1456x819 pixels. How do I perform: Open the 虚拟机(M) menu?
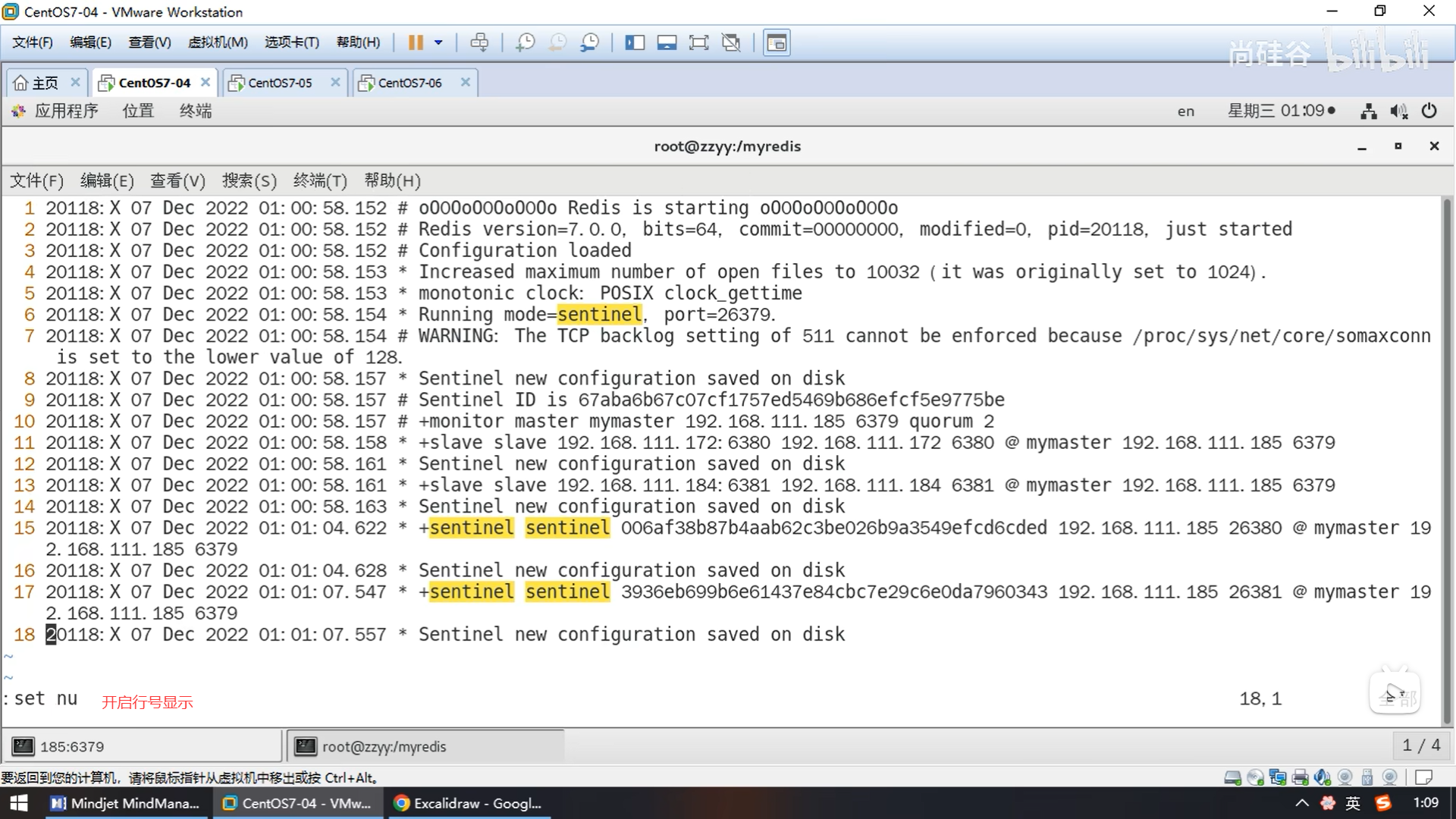218,42
